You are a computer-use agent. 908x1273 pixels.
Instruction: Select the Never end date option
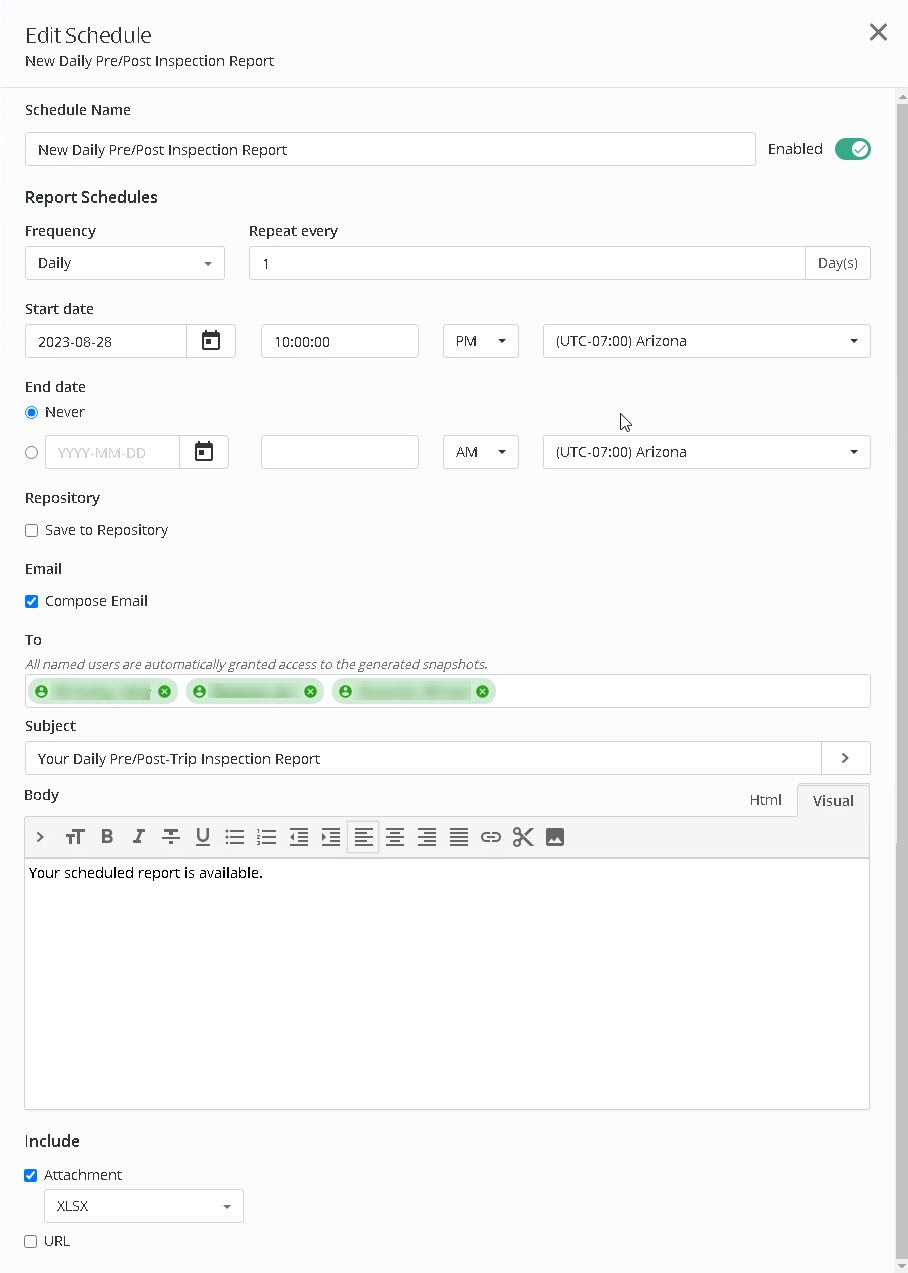pyautogui.click(x=32, y=413)
